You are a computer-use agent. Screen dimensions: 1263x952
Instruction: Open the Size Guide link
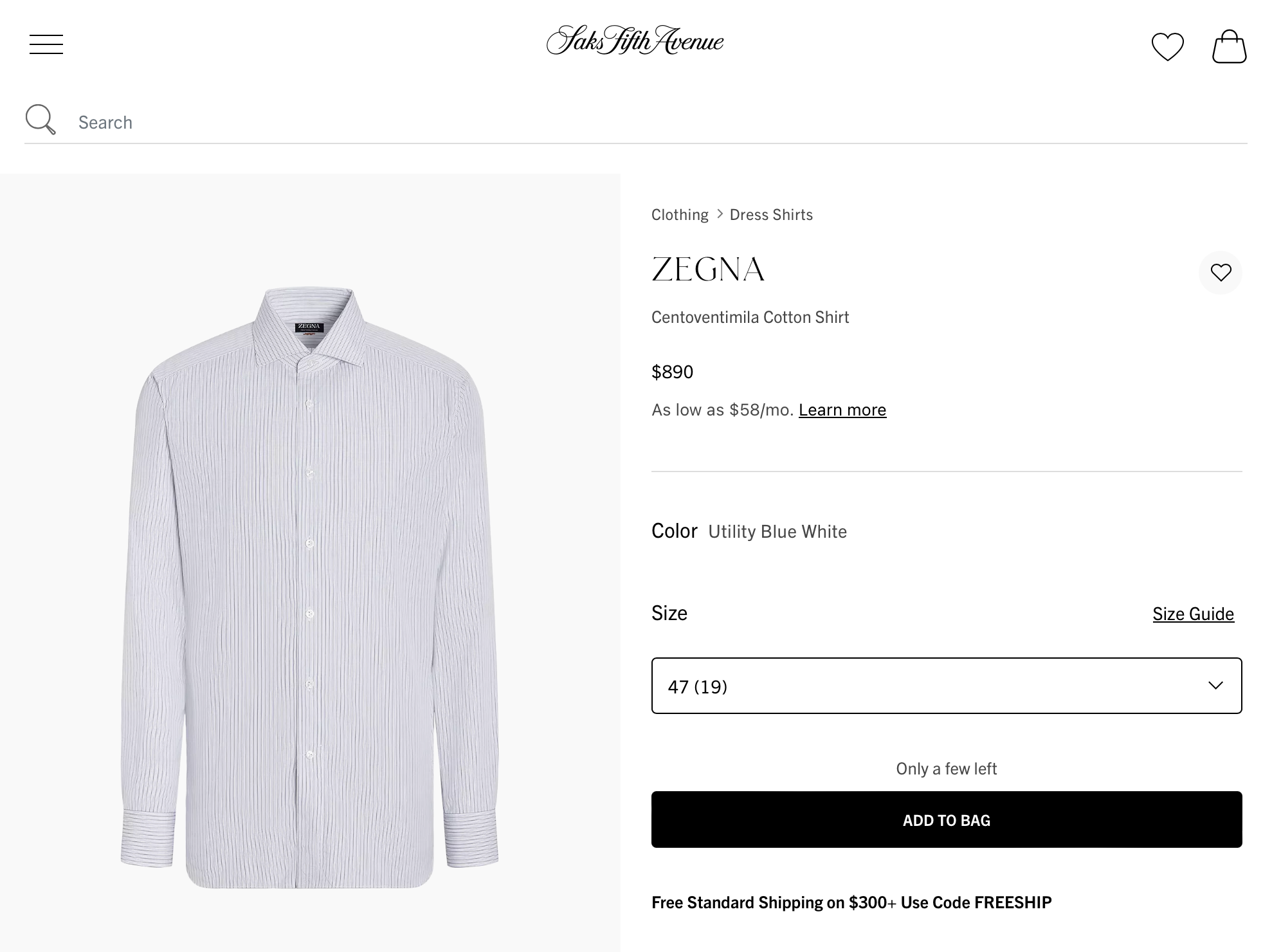point(1194,614)
